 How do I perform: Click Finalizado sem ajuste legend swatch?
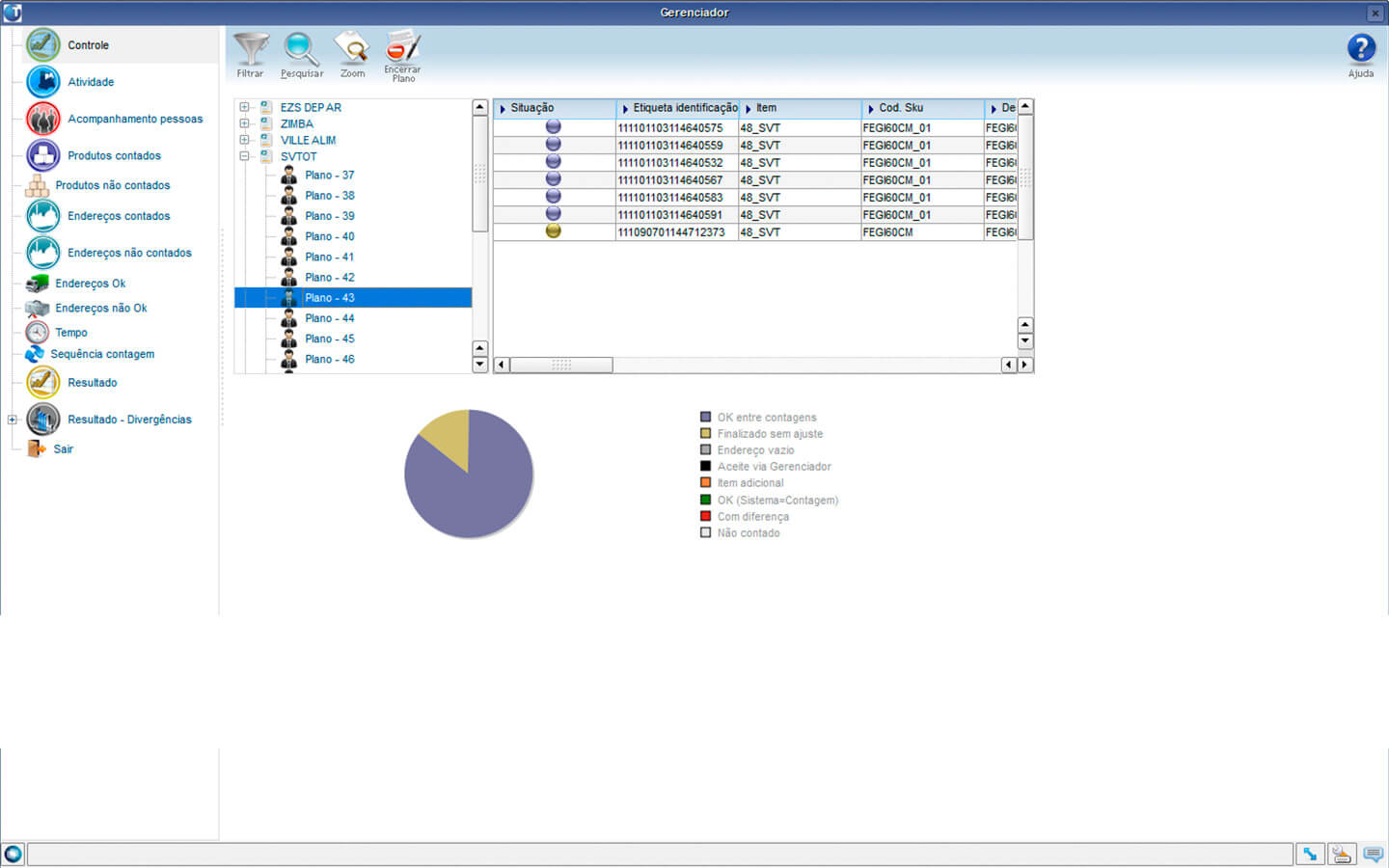pos(705,434)
